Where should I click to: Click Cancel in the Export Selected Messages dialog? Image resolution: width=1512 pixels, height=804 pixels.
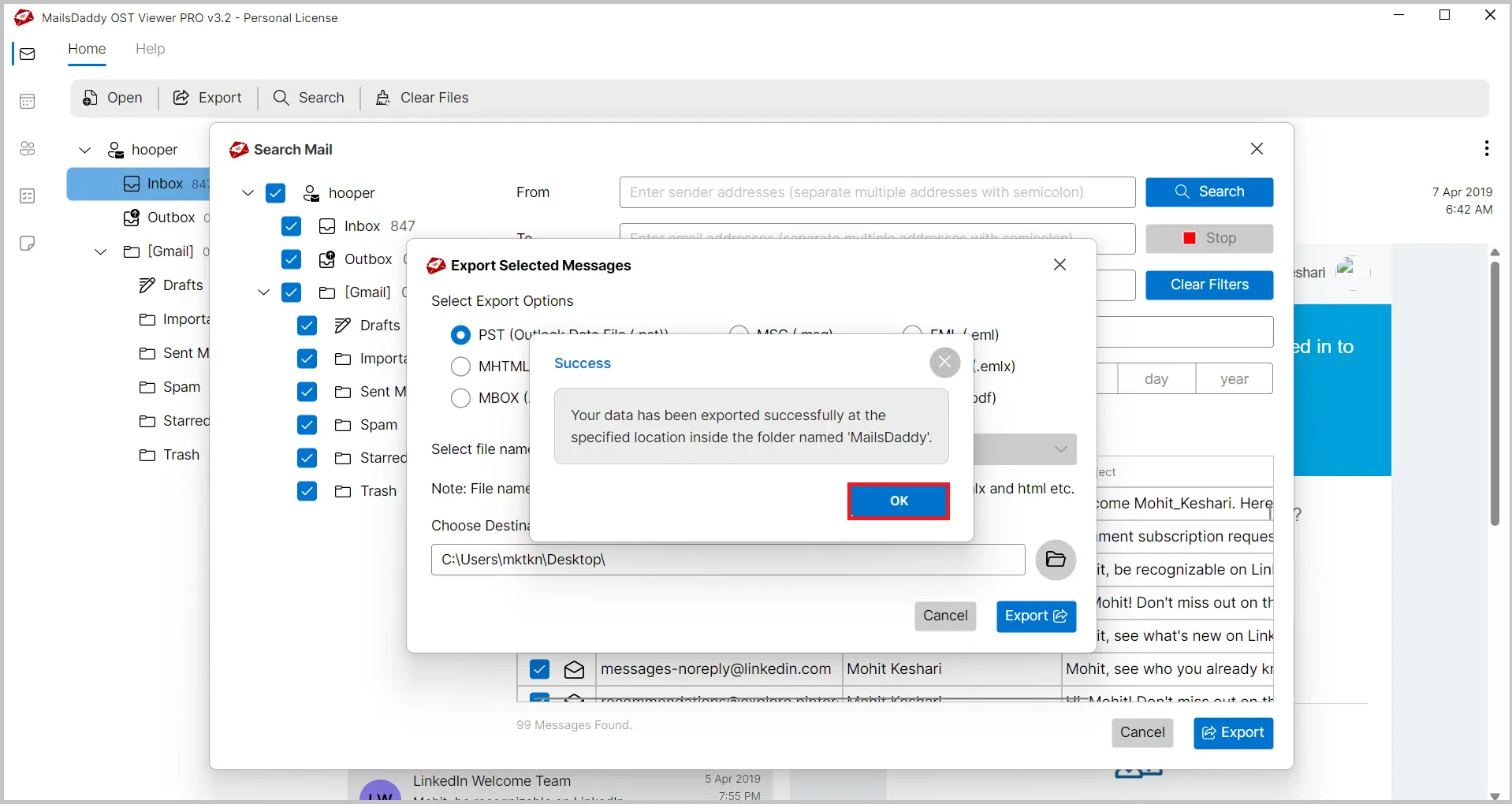point(945,616)
